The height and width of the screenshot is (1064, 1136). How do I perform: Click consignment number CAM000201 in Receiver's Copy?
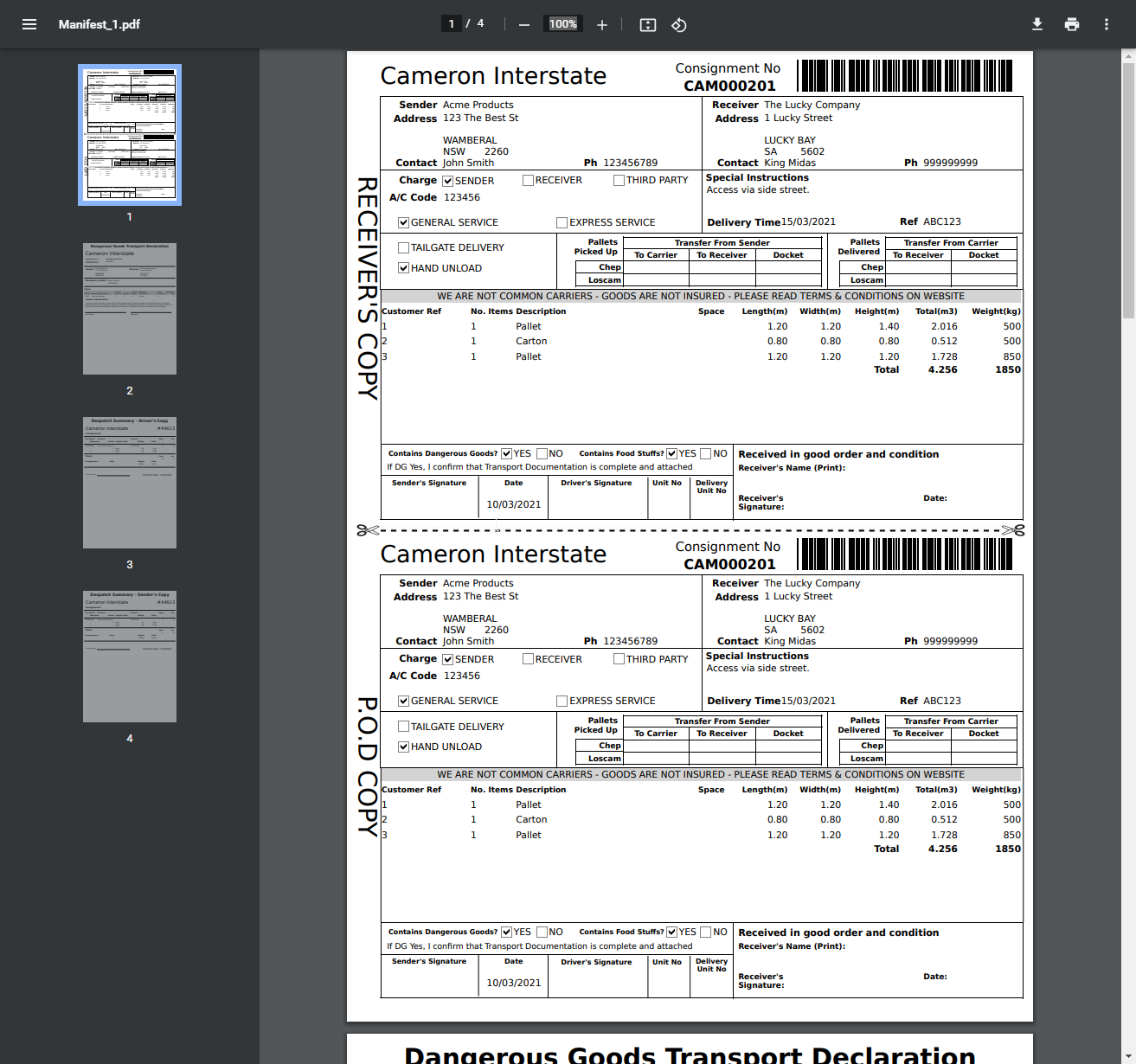(x=729, y=86)
